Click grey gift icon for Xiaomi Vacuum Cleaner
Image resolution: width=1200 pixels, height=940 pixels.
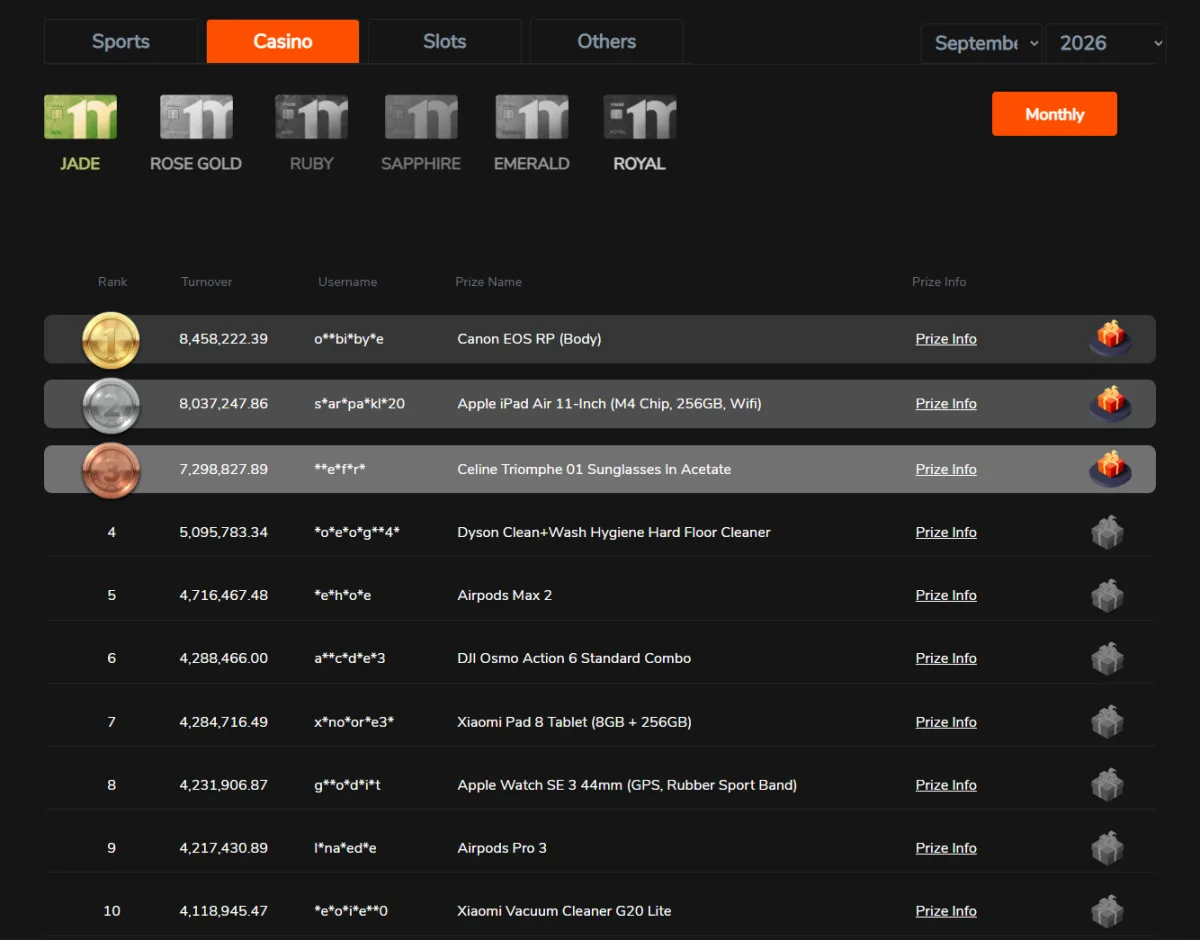point(1107,911)
